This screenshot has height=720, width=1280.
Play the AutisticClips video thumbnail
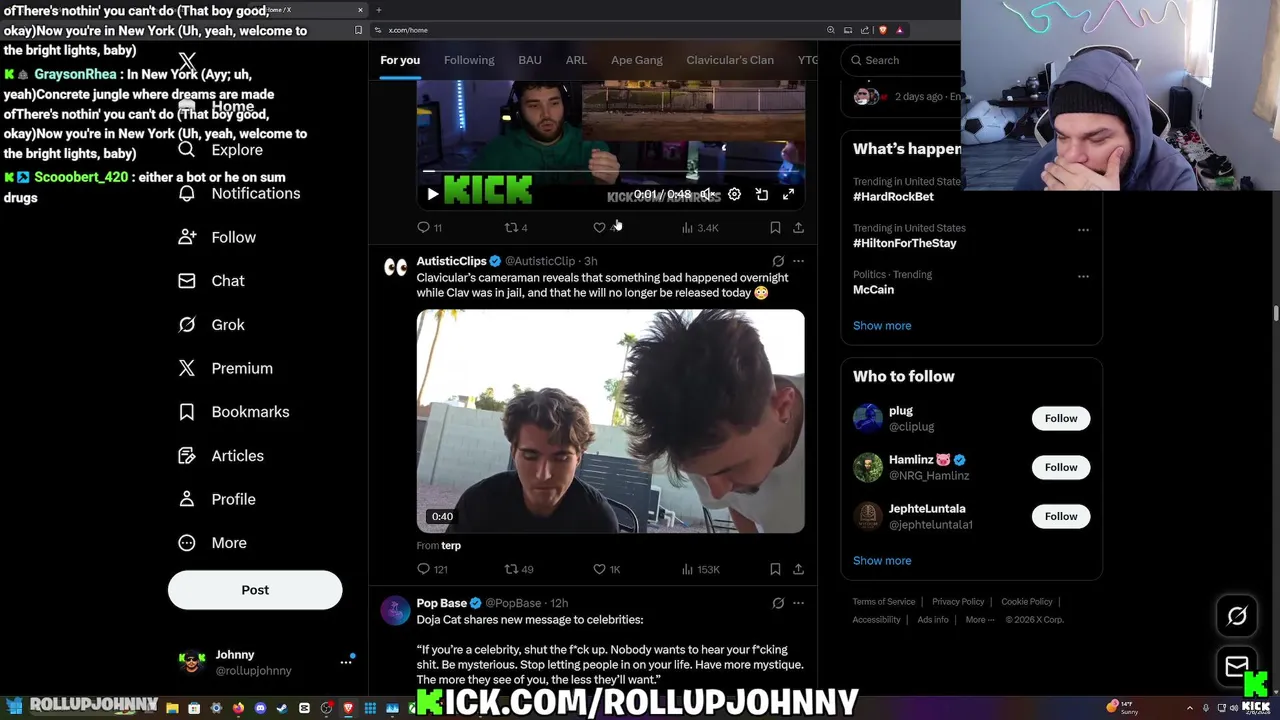coord(610,421)
